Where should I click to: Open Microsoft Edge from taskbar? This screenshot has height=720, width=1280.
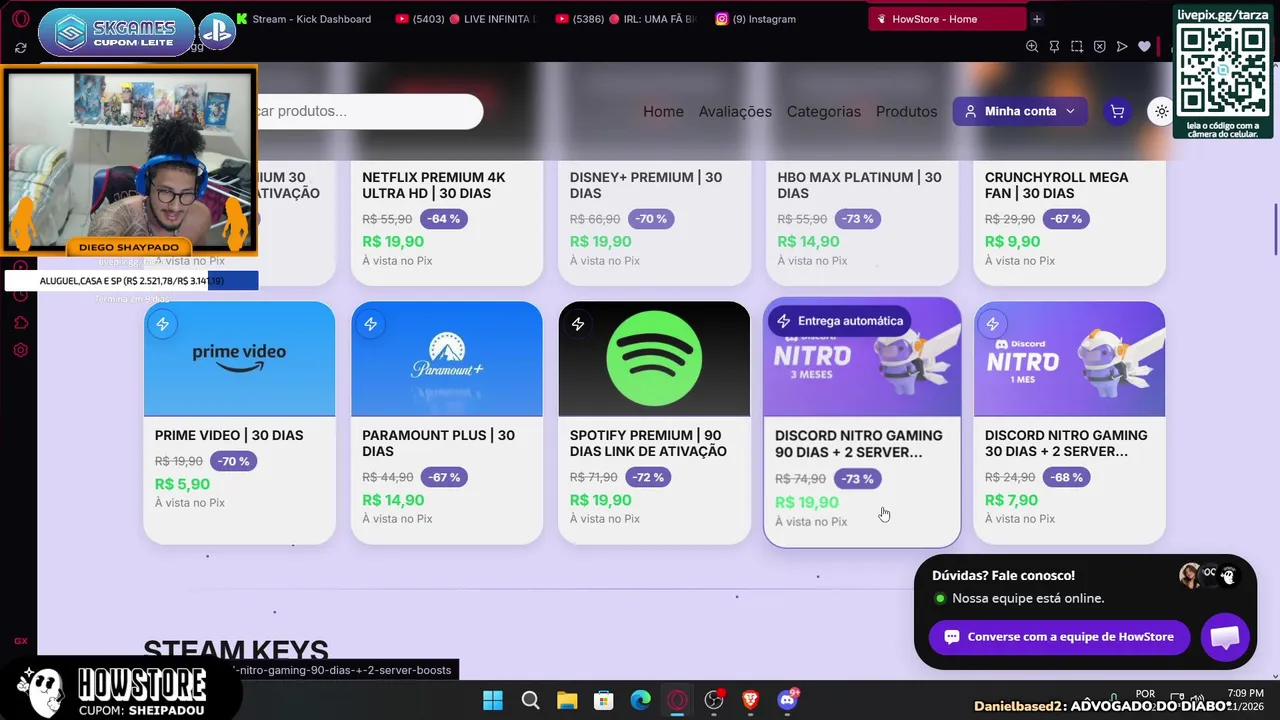[x=641, y=700]
